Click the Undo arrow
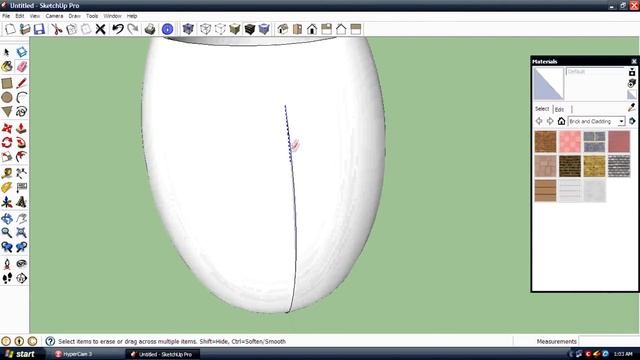The height and width of the screenshot is (360, 640). [118, 29]
